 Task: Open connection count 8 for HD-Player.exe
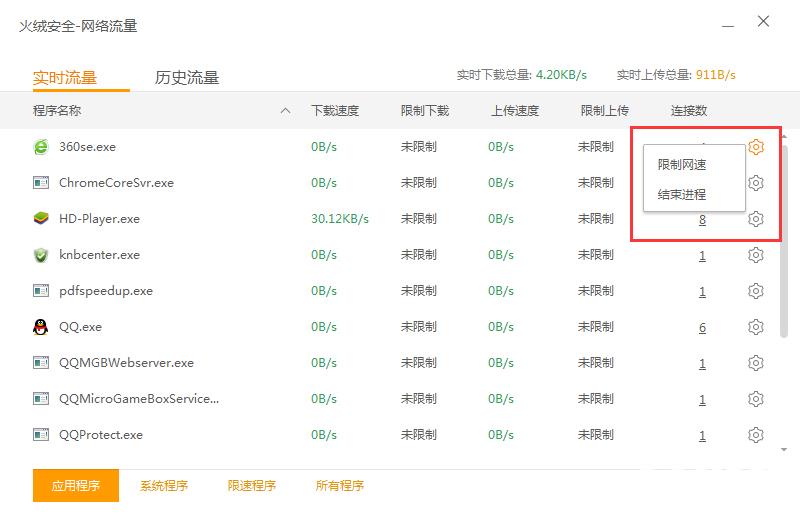703,219
